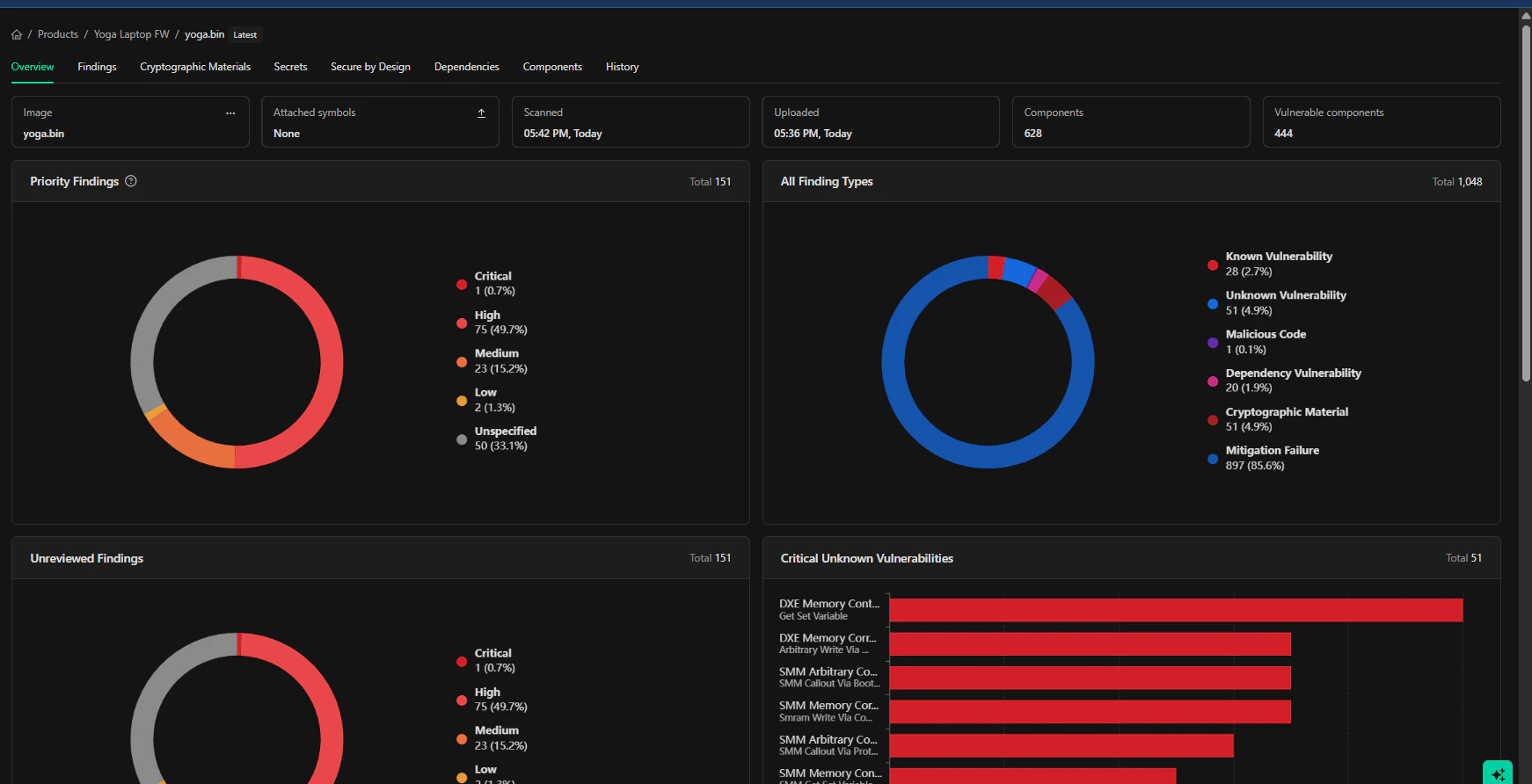
Task: Select Critical legend in Unreviewed Findings
Action: pyautogui.click(x=486, y=660)
